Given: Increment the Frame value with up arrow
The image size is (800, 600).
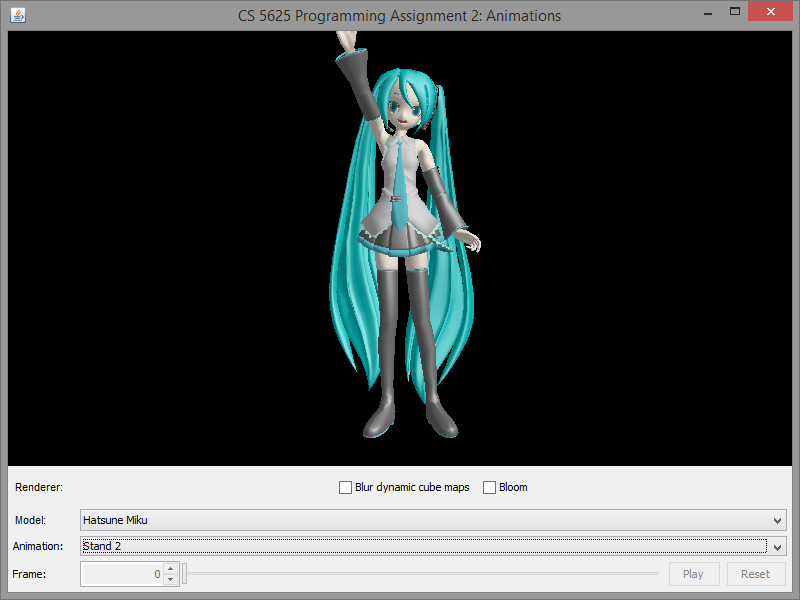Looking at the screenshot, I should click(170, 569).
